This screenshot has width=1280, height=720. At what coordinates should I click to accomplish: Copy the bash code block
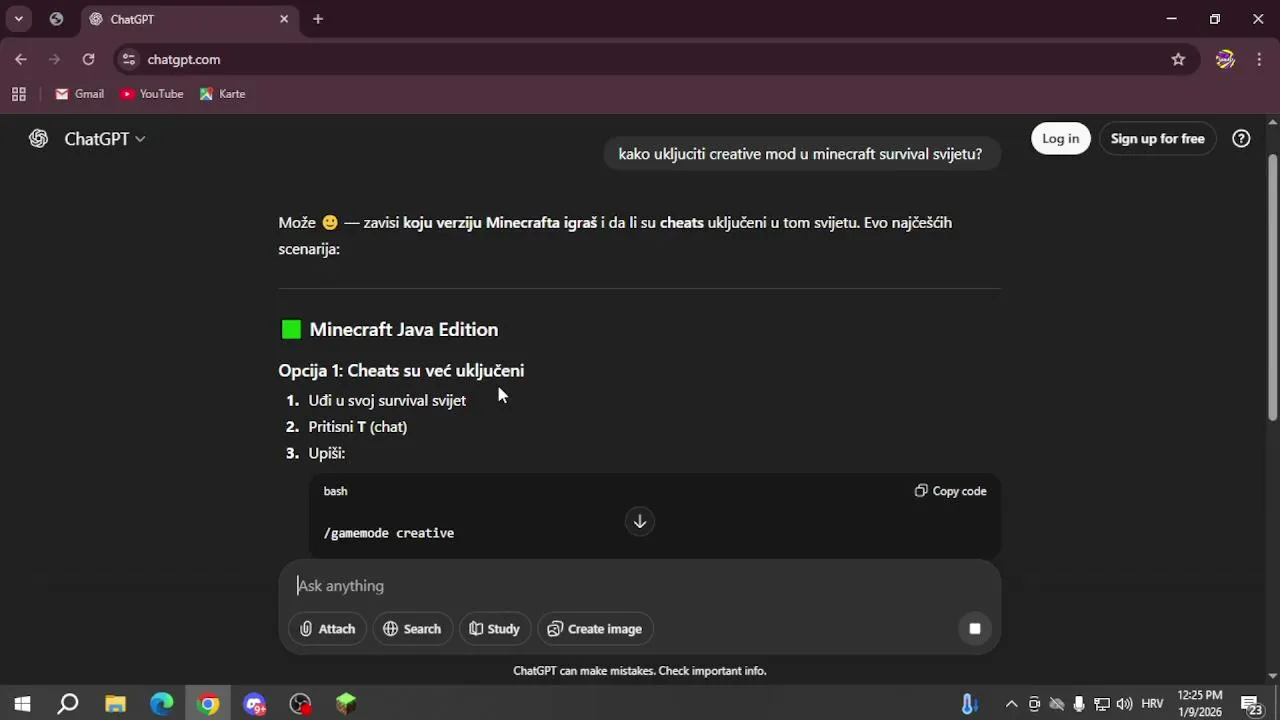[x=950, y=491]
